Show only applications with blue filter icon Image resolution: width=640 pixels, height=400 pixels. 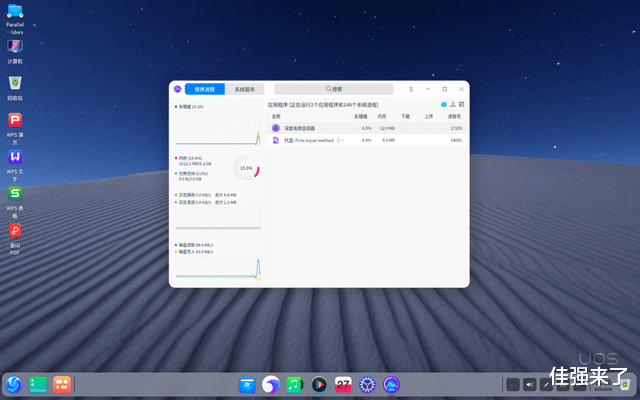pyautogui.click(x=444, y=104)
